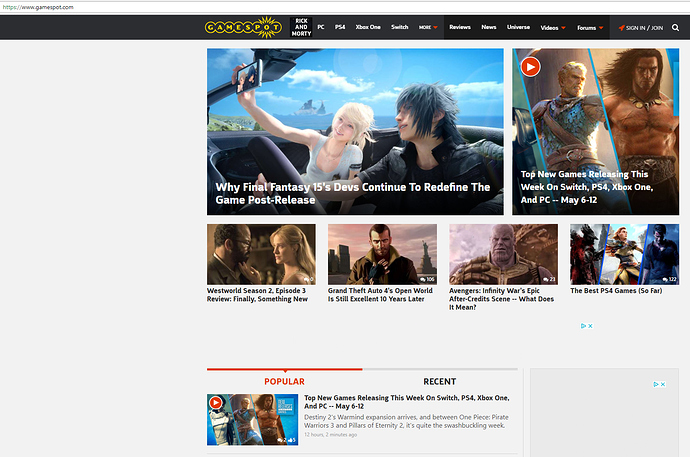Open comments on the Avengers thumbnail
Screen dimensions: 690x457
pyautogui.click(x=549, y=279)
